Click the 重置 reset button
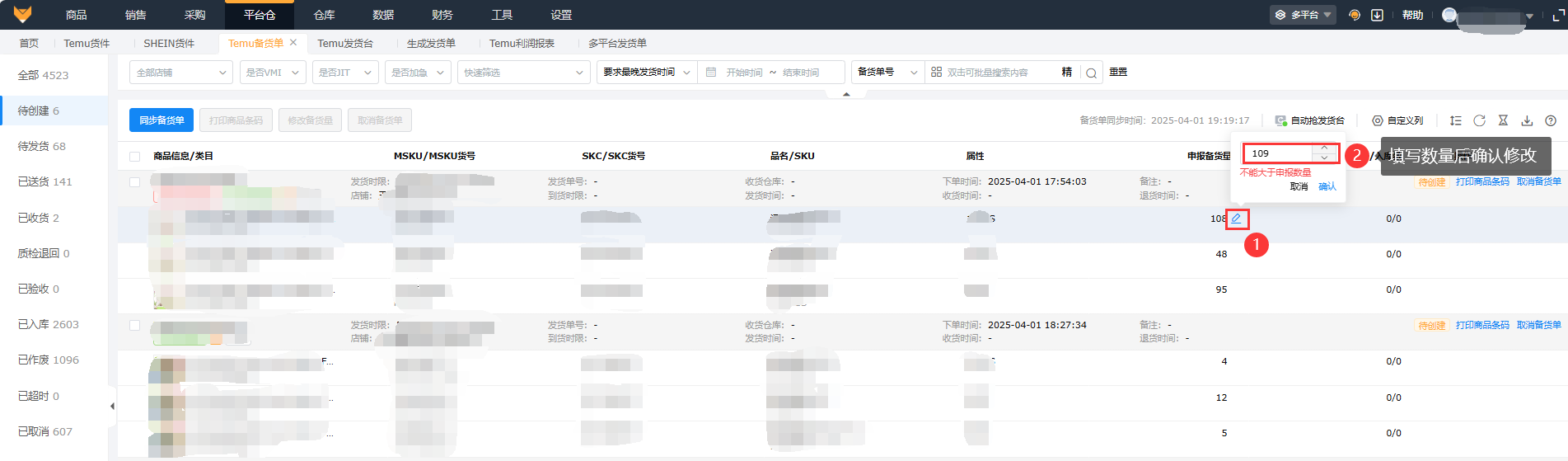This screenshot has height=461, width=1568. [1118, 73]
